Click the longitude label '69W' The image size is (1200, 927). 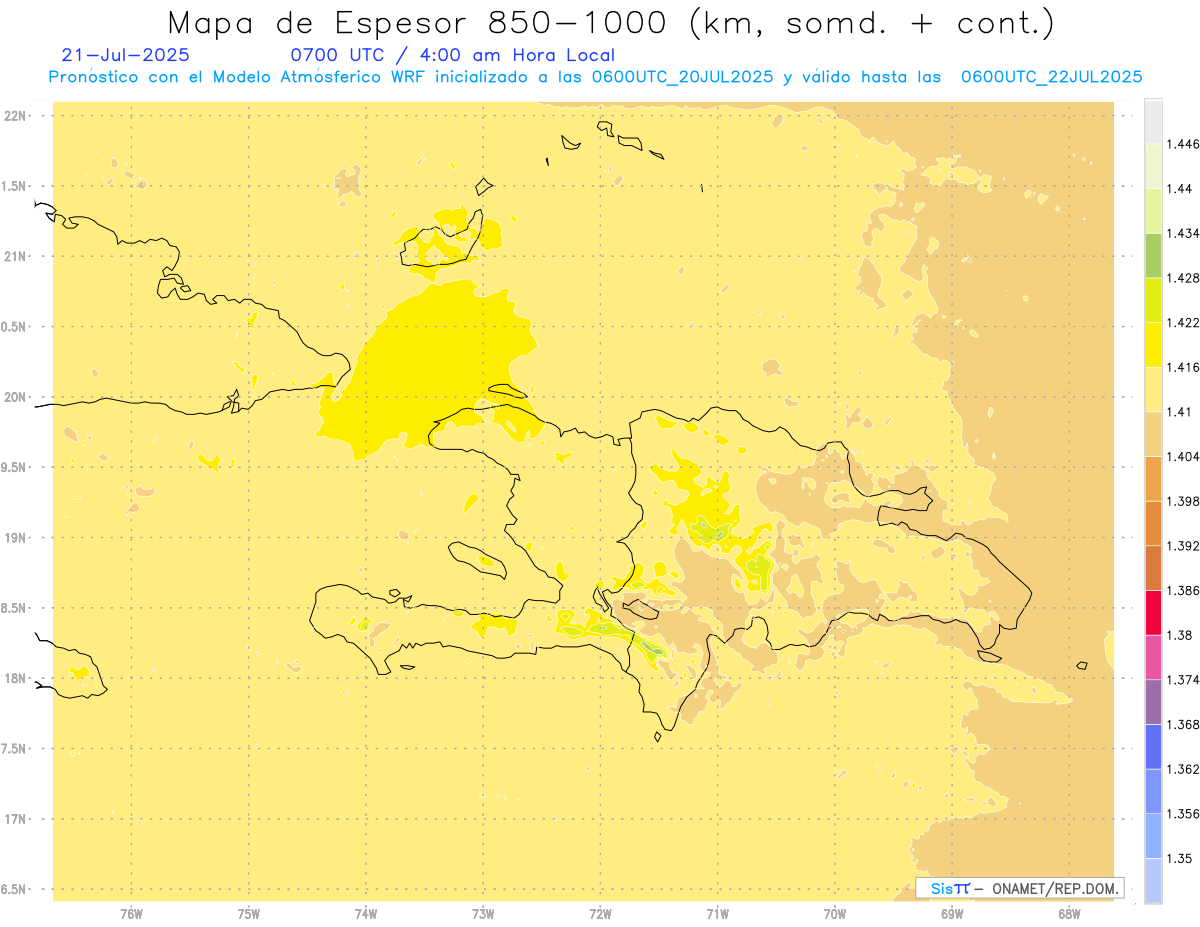coord(952,913)
